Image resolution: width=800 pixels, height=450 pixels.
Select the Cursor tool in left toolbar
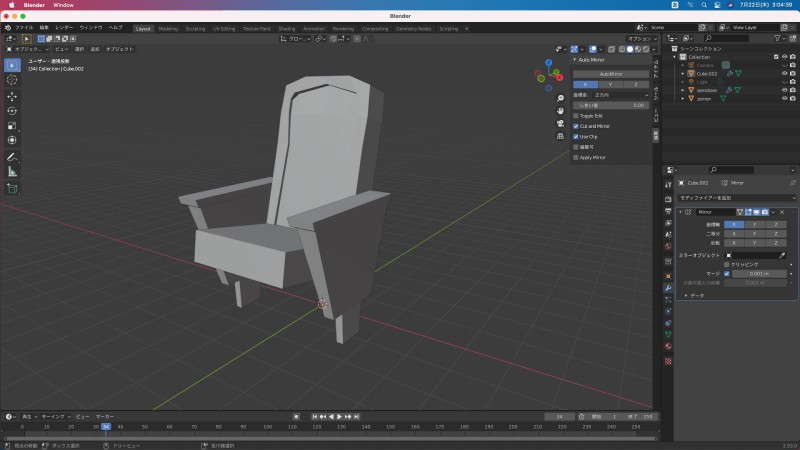pos(12,79)
